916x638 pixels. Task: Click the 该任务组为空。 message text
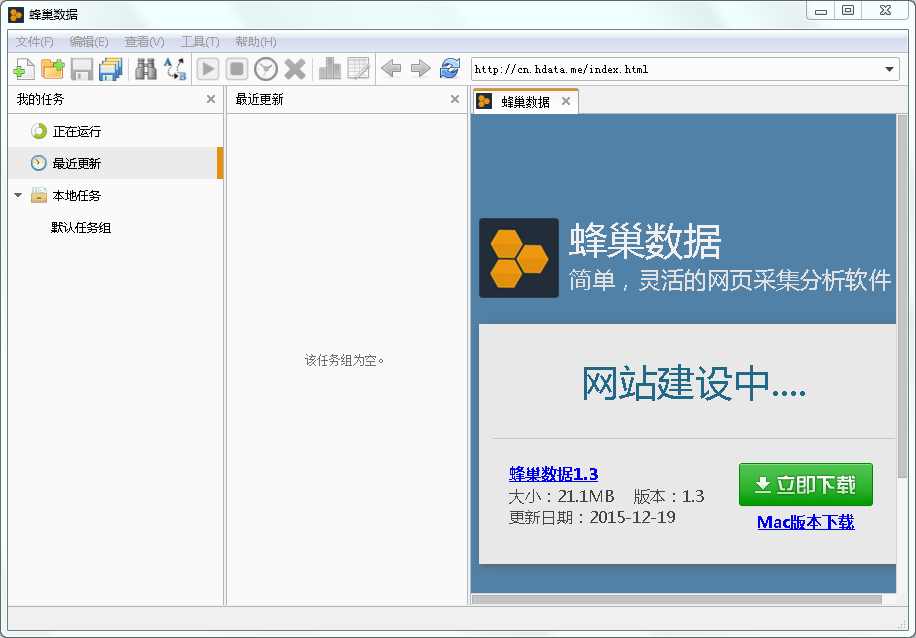coord(344,360)
